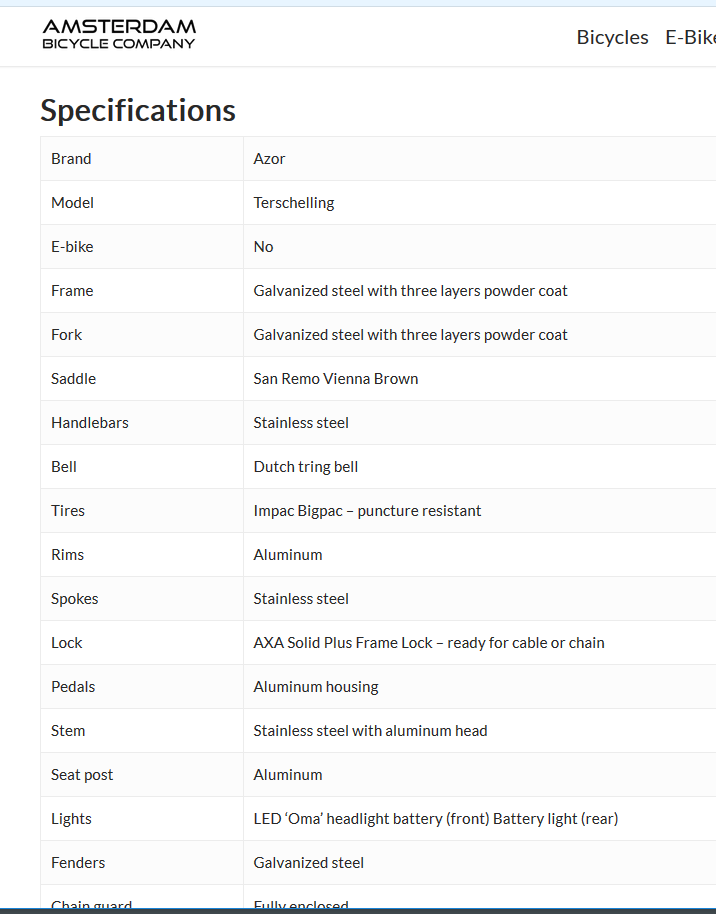Click the Azor brand value

269,159
